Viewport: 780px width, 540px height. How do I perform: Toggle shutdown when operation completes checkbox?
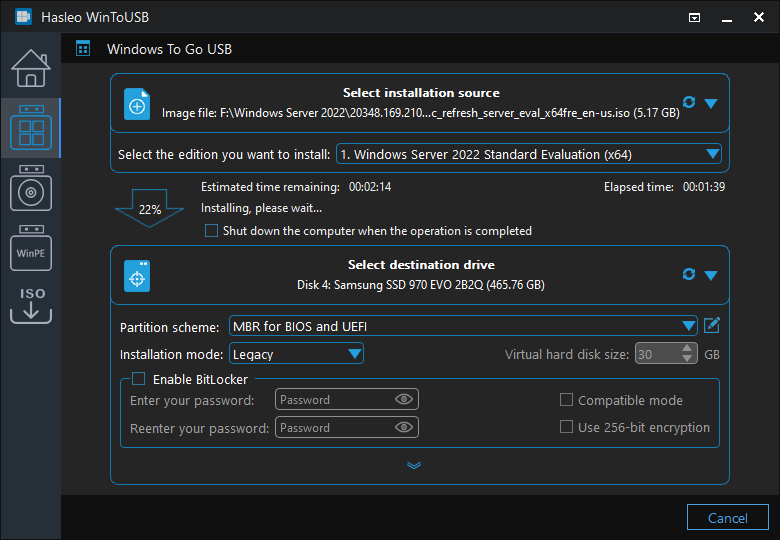[x=211, y=231]
